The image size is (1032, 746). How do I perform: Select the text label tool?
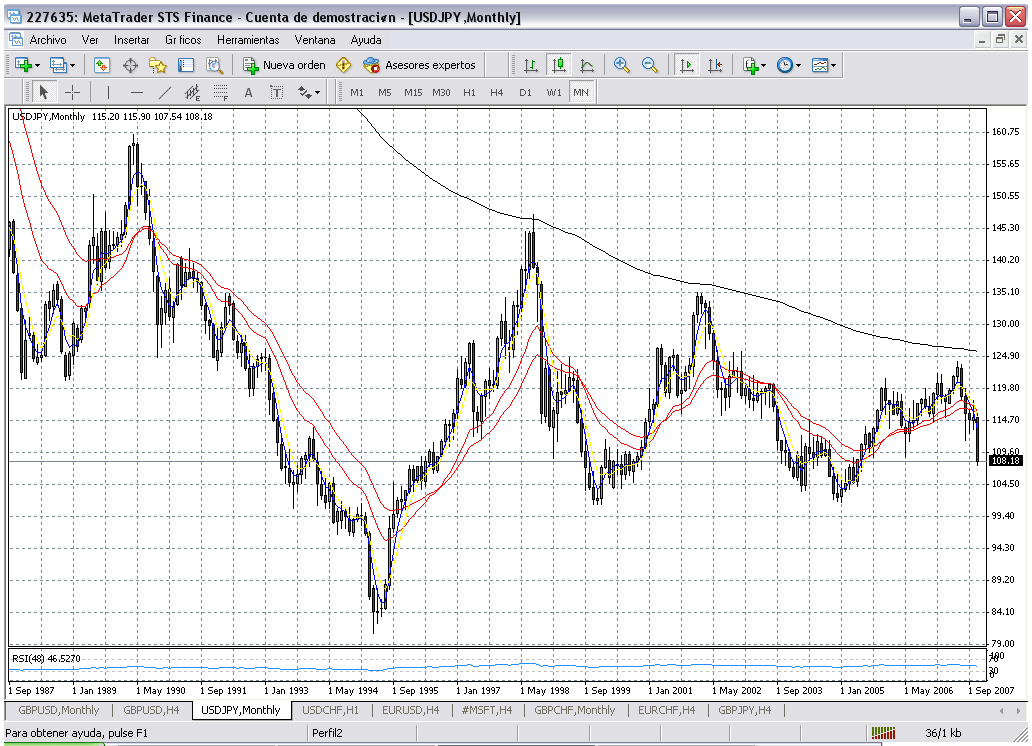pos(276,92)
